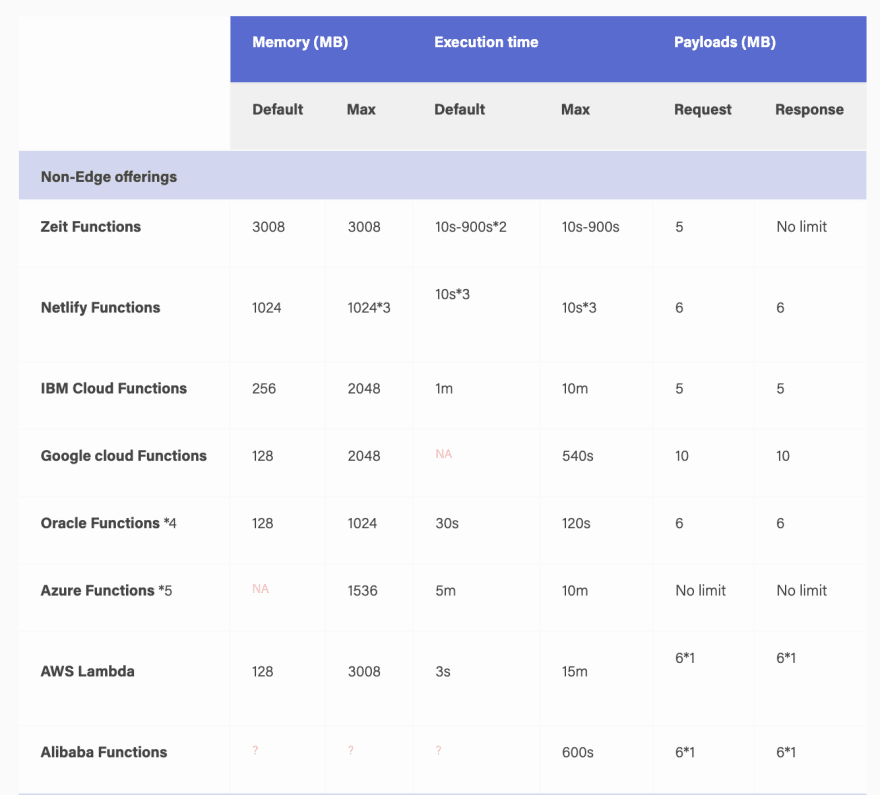Click Alibaba Functions max execution '600s'
The image size is (880, 795).
[578, 752]
